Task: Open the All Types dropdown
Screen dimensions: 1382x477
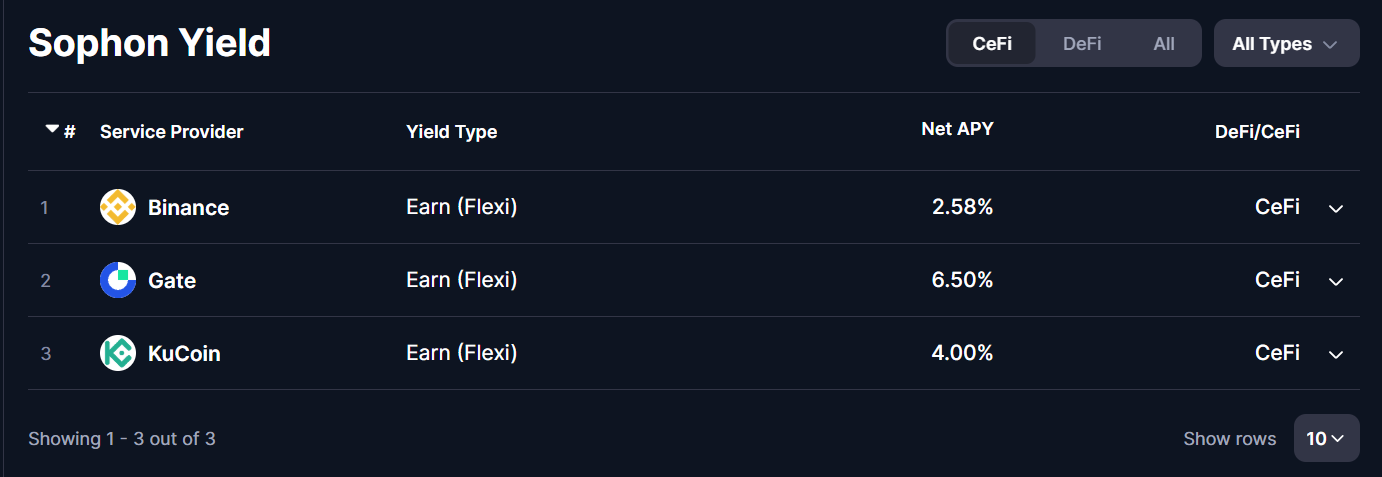Action: (x=1286, y=43)
